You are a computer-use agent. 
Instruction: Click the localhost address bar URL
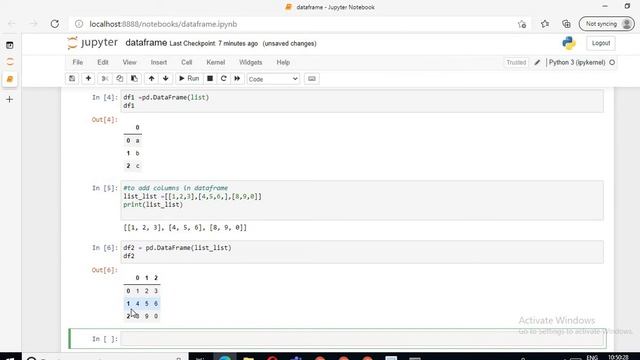tap(163, 24)
